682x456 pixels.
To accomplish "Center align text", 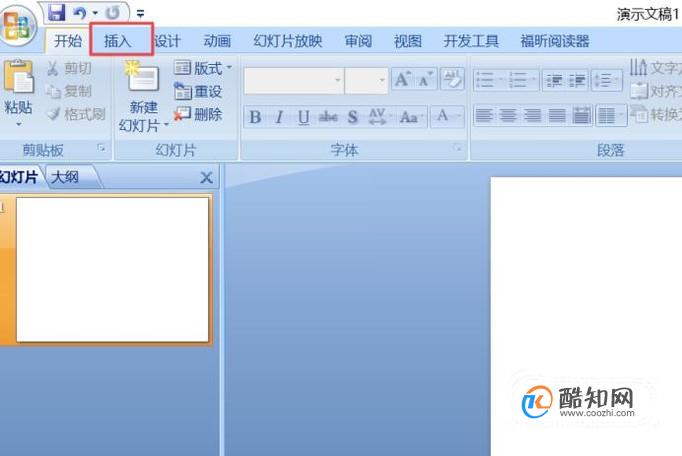I will coord(508,116).
